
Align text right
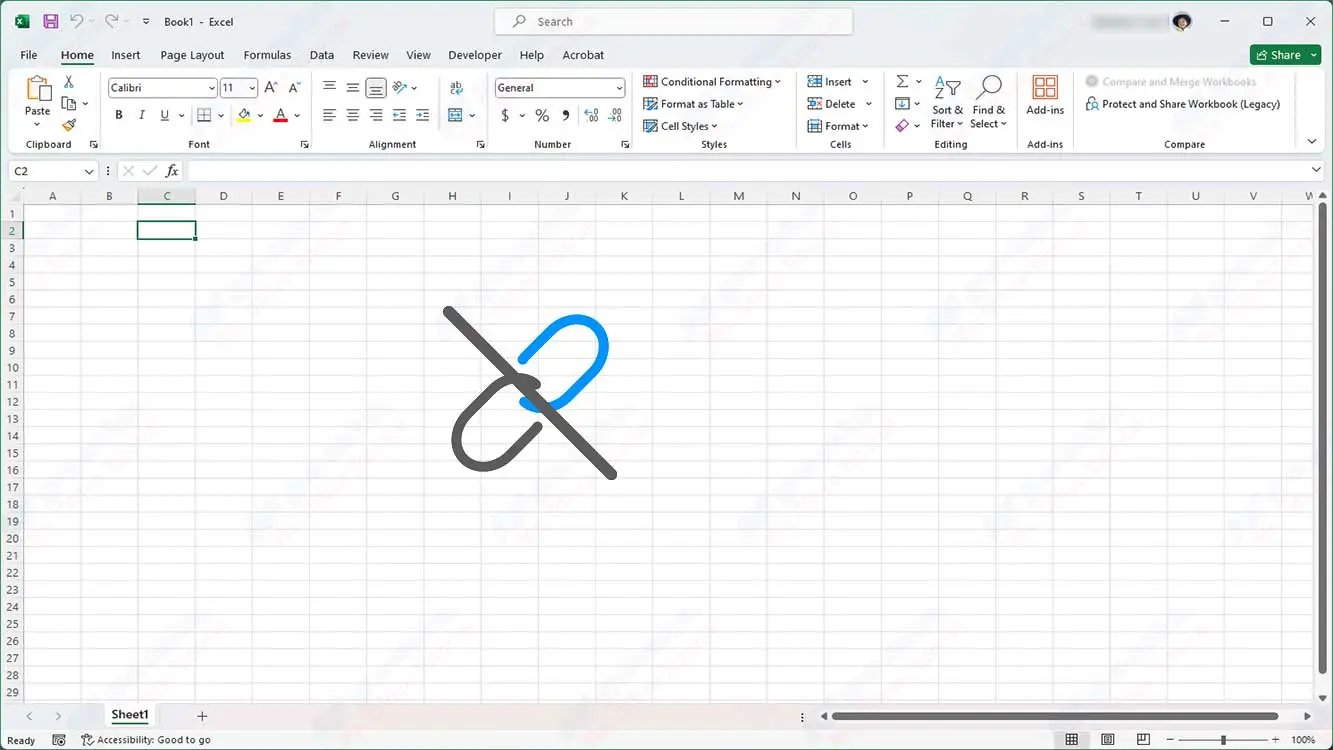[376, 116]
